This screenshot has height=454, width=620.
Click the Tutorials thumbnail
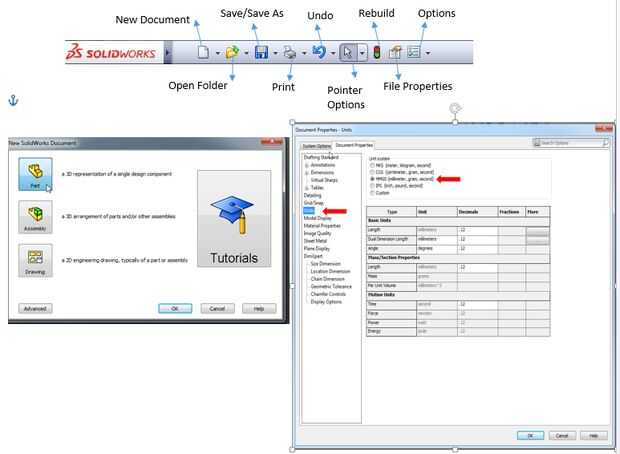click(234, 219)
